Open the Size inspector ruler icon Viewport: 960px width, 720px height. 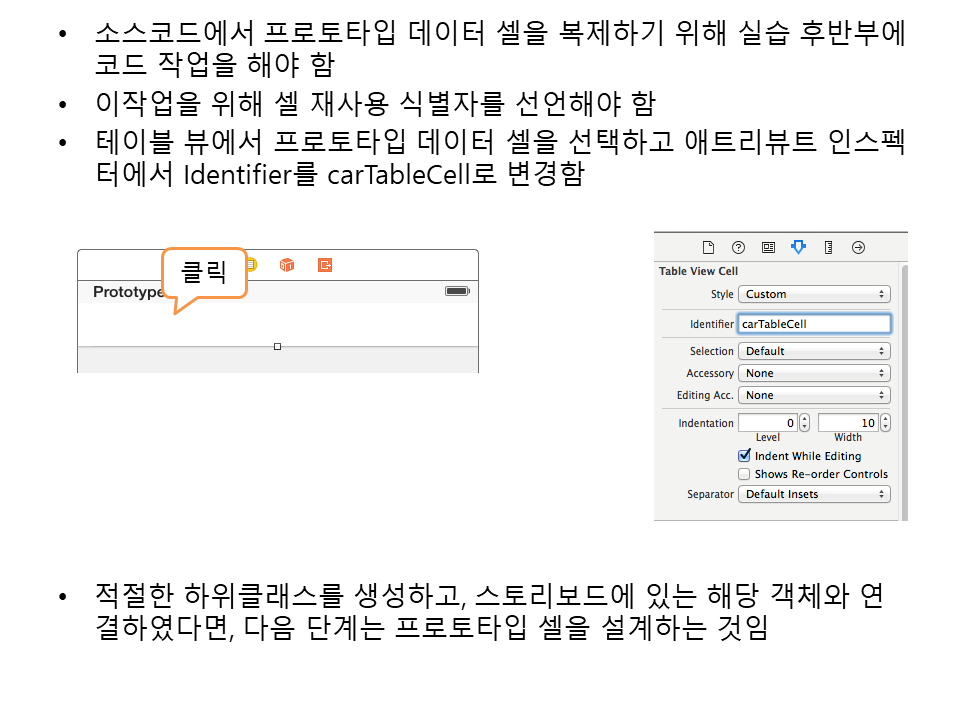pyautogui.click(x=828, y=248)
